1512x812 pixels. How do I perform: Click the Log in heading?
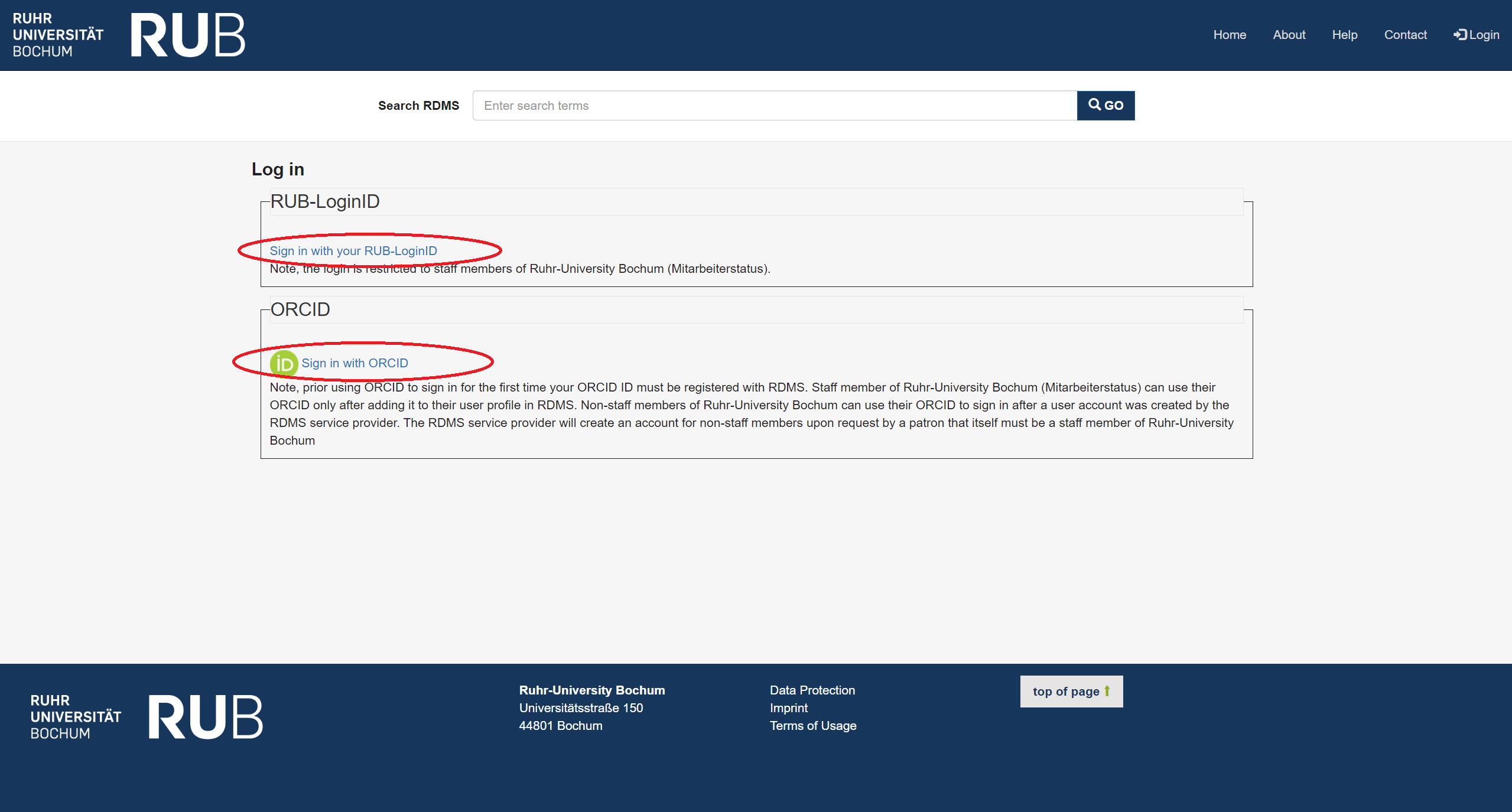(278, 169)
